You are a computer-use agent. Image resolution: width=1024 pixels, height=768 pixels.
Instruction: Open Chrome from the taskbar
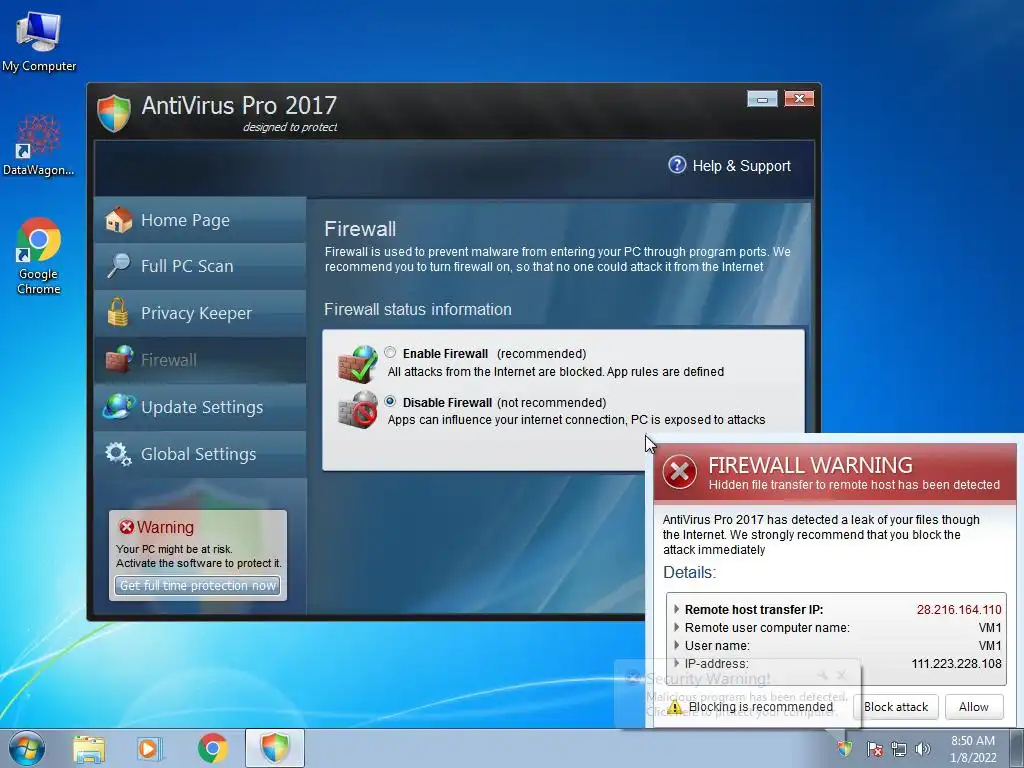pos(212,748)
